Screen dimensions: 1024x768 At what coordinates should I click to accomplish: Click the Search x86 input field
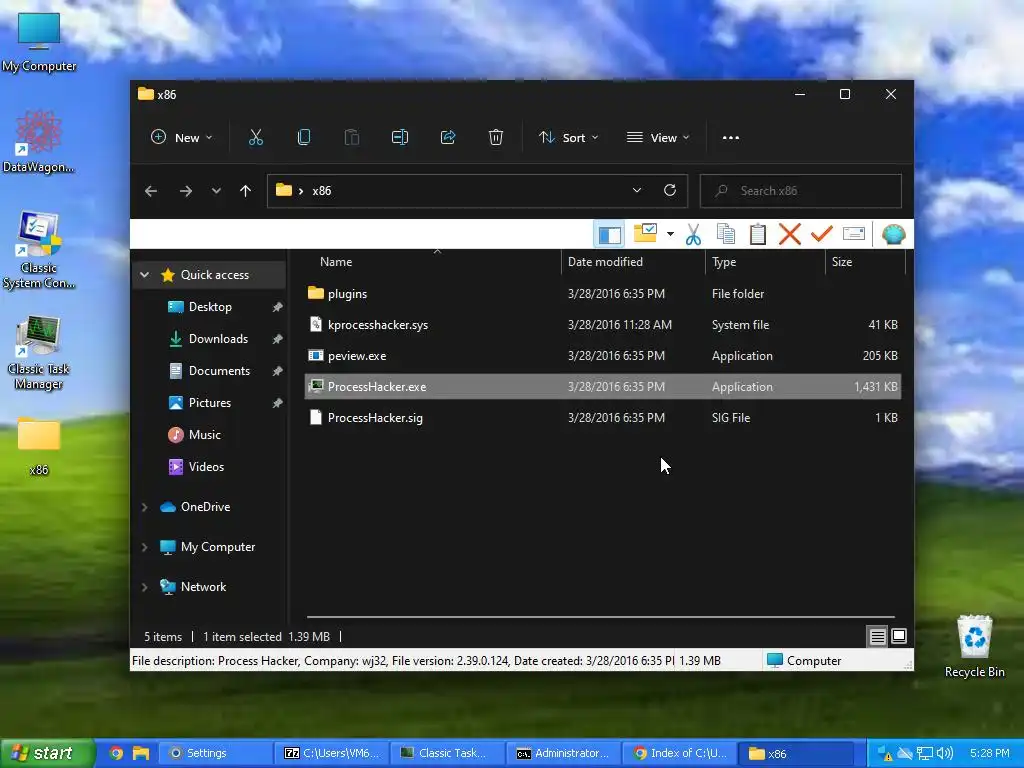coord(801,191)
